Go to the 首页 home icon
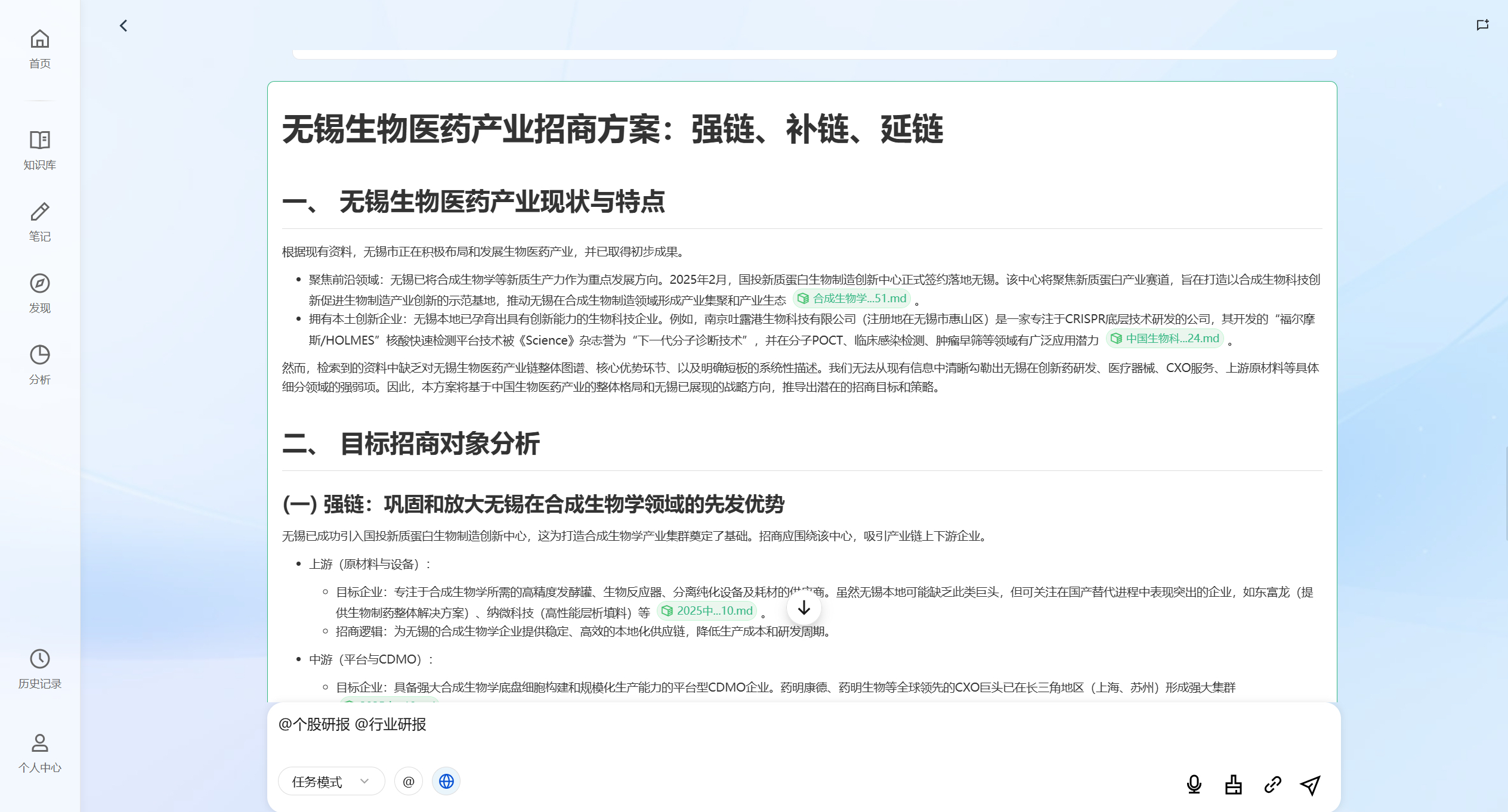 (39, 49)
